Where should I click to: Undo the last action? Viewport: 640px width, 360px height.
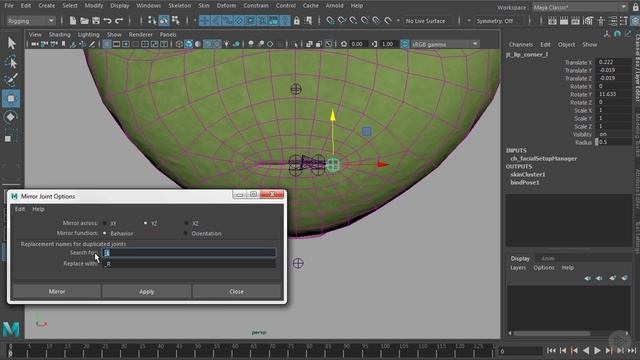(107, 21)
